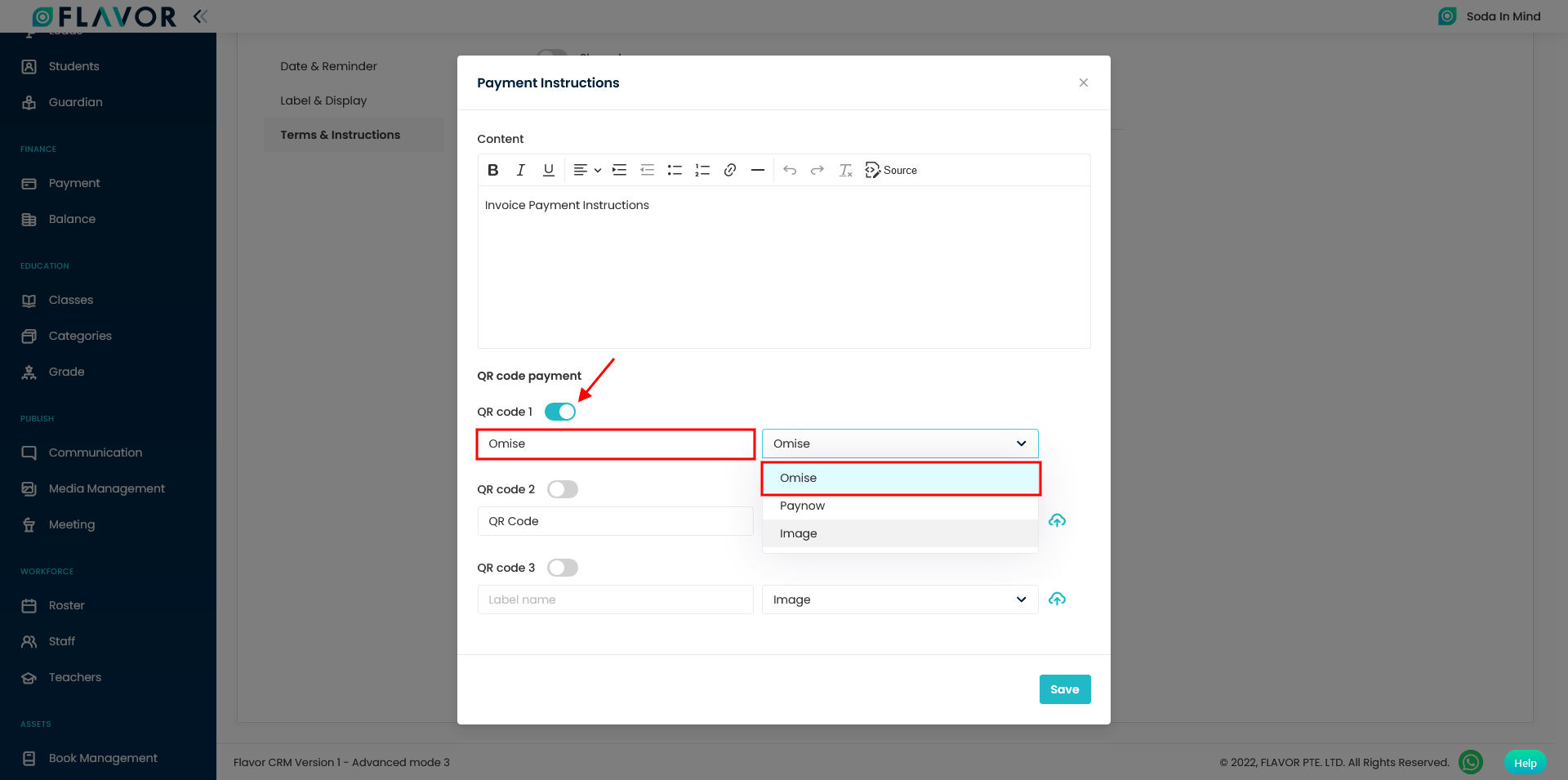Open Media Management in sidebar

(x=107, y=488)
